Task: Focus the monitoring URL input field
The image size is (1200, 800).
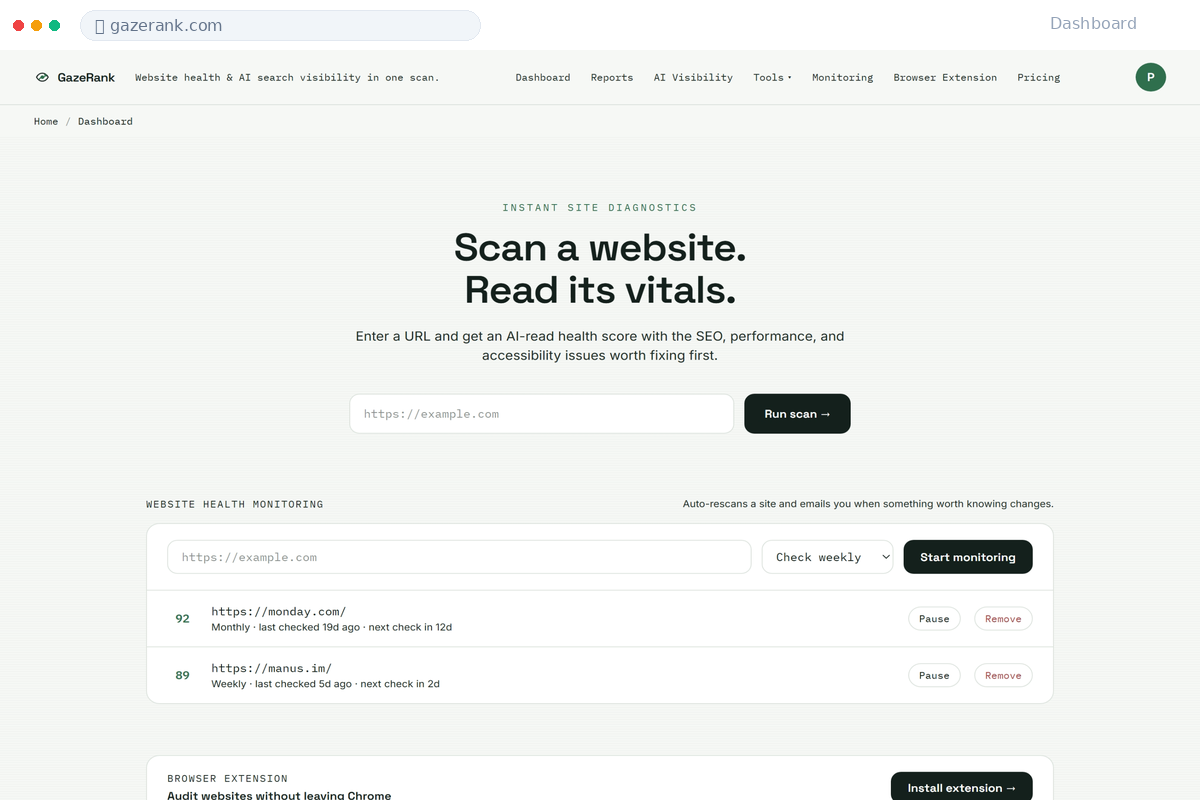Action: tap(459, 557)
